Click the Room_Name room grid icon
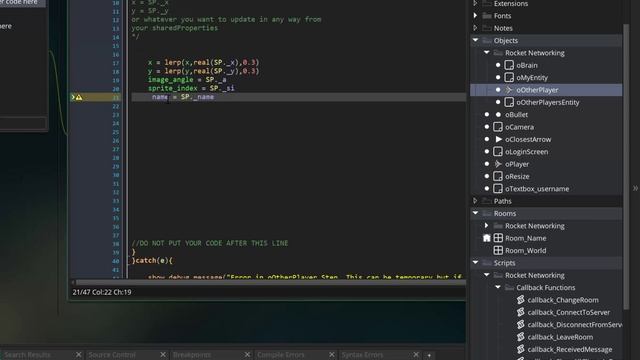This screenshot has height=360, width=640. 498,238
